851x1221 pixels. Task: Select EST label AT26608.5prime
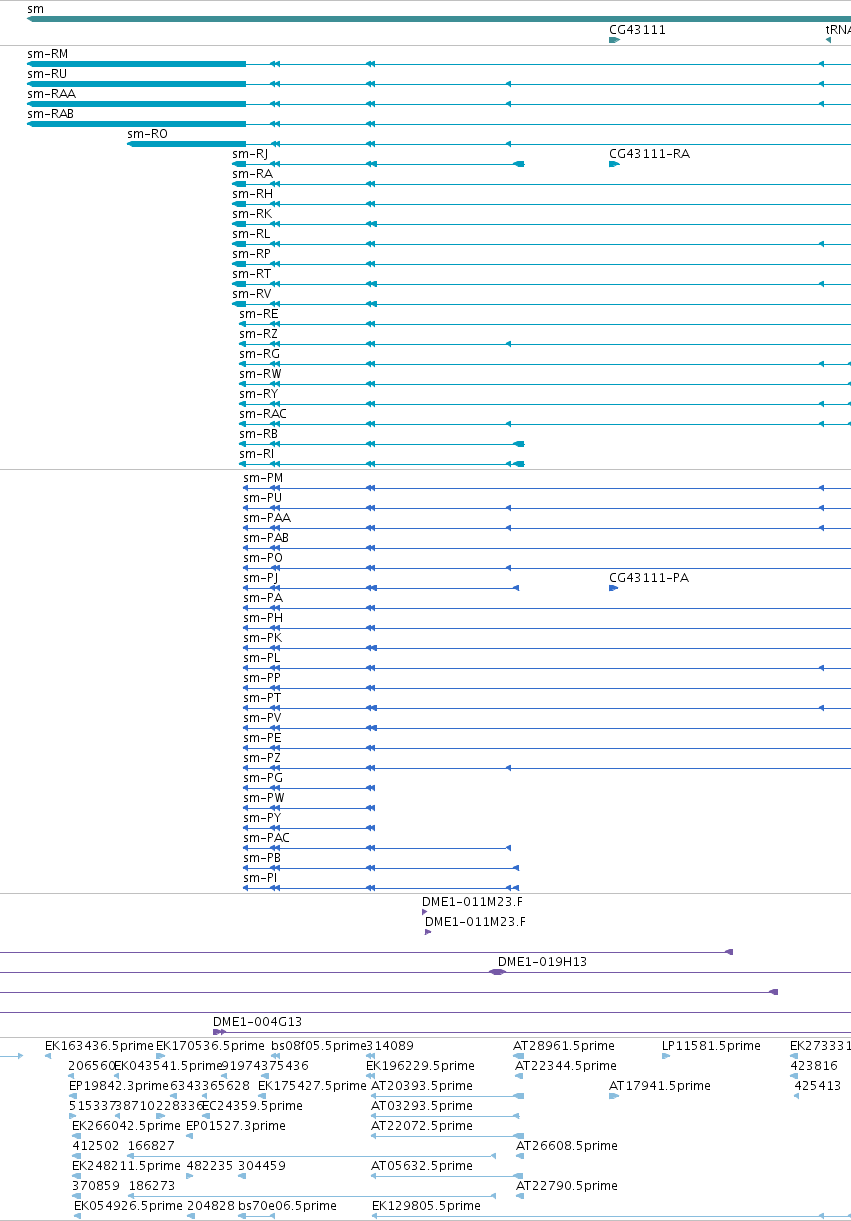pyautogui.click(x=567, y=1146)
